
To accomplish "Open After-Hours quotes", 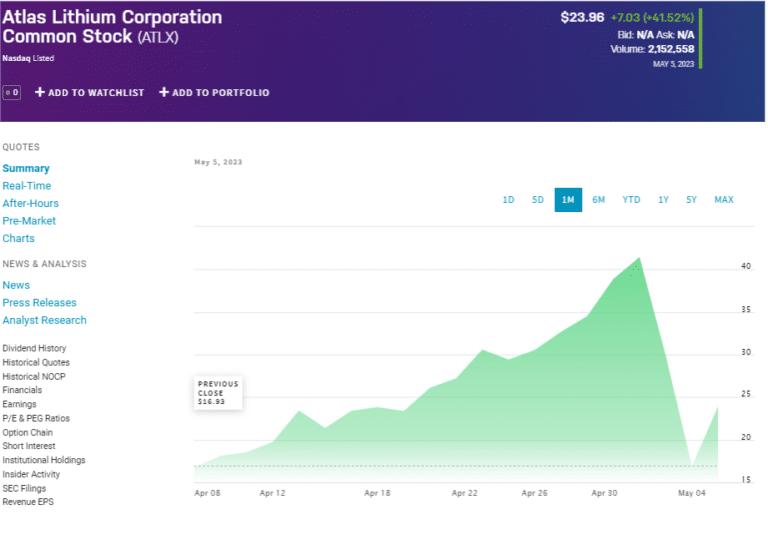I will (31, 204).
